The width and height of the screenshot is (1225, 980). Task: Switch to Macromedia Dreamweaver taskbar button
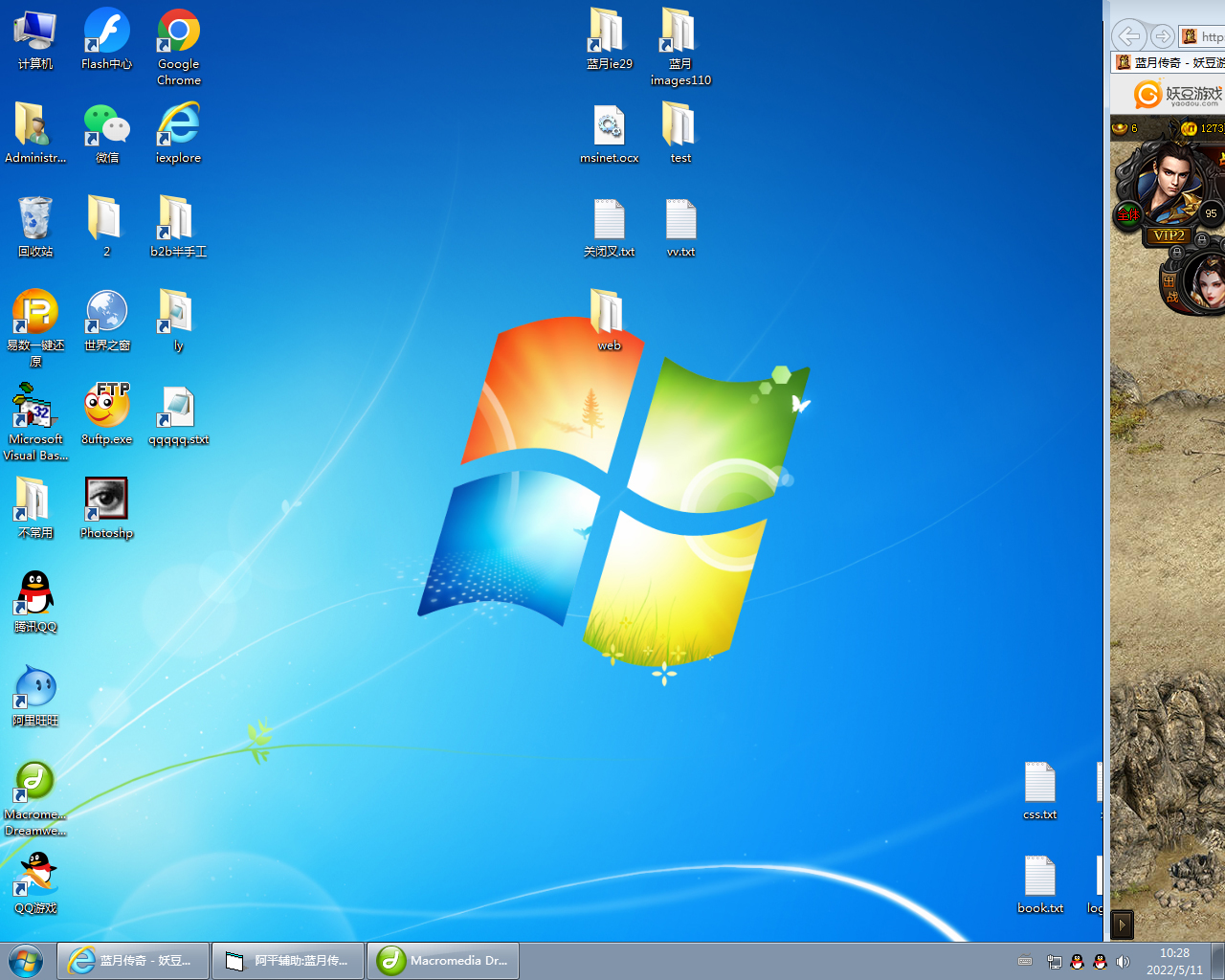443,961
